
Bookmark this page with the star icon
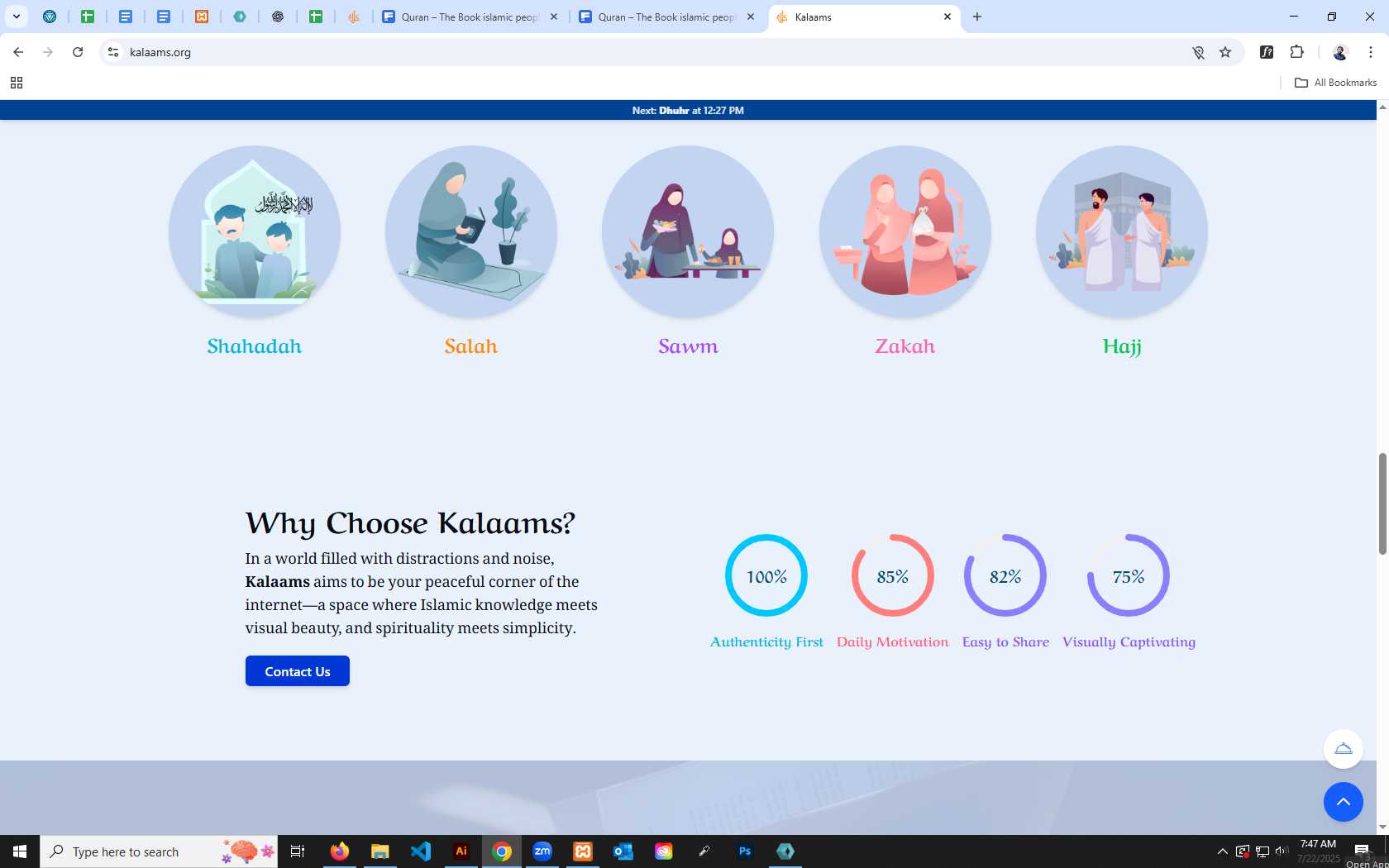(x=1225, y=52)
